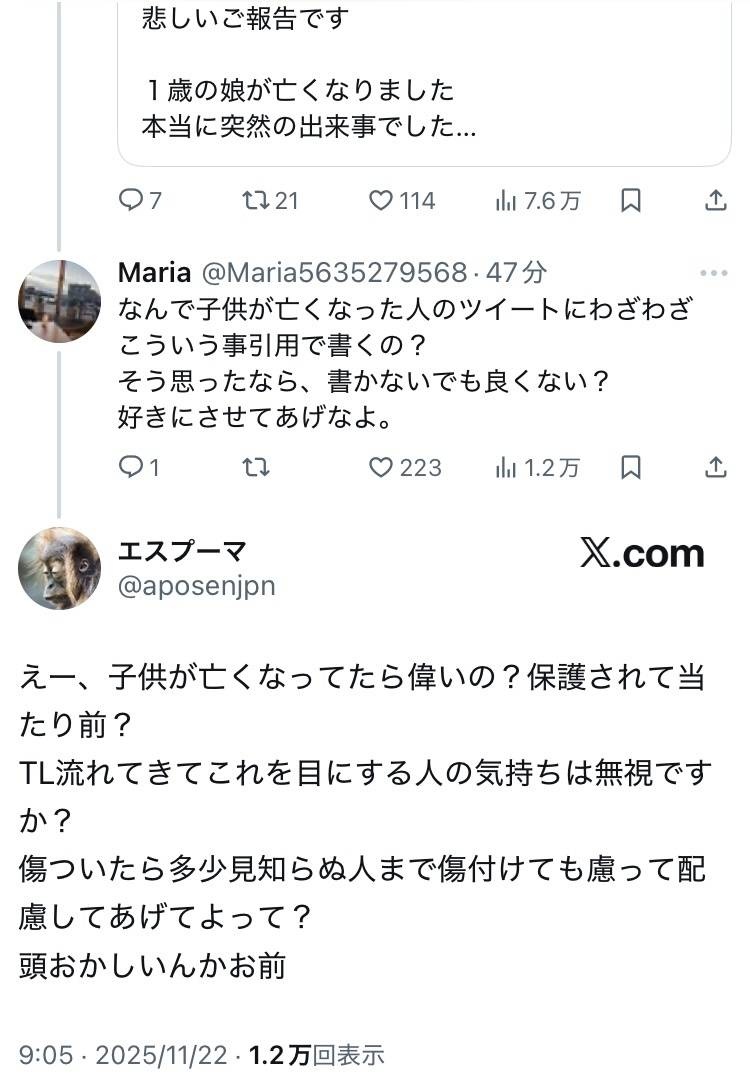This screenshot has width=750, height=1089.
Task: Open Maria's profile picture
Action: coord(60,301)
